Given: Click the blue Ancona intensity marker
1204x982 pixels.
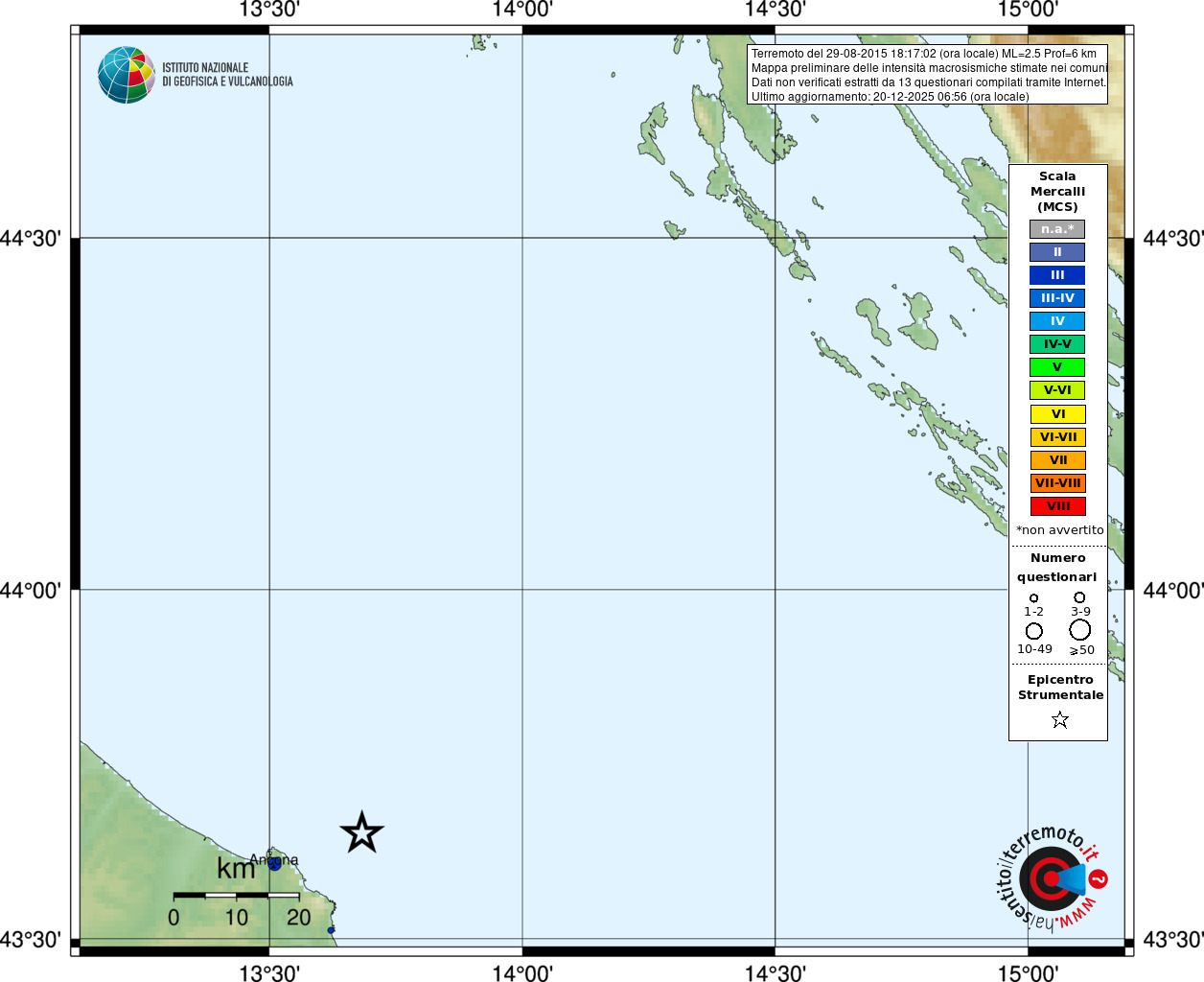Looking at the screenshot, I should [x=274, y=864].
